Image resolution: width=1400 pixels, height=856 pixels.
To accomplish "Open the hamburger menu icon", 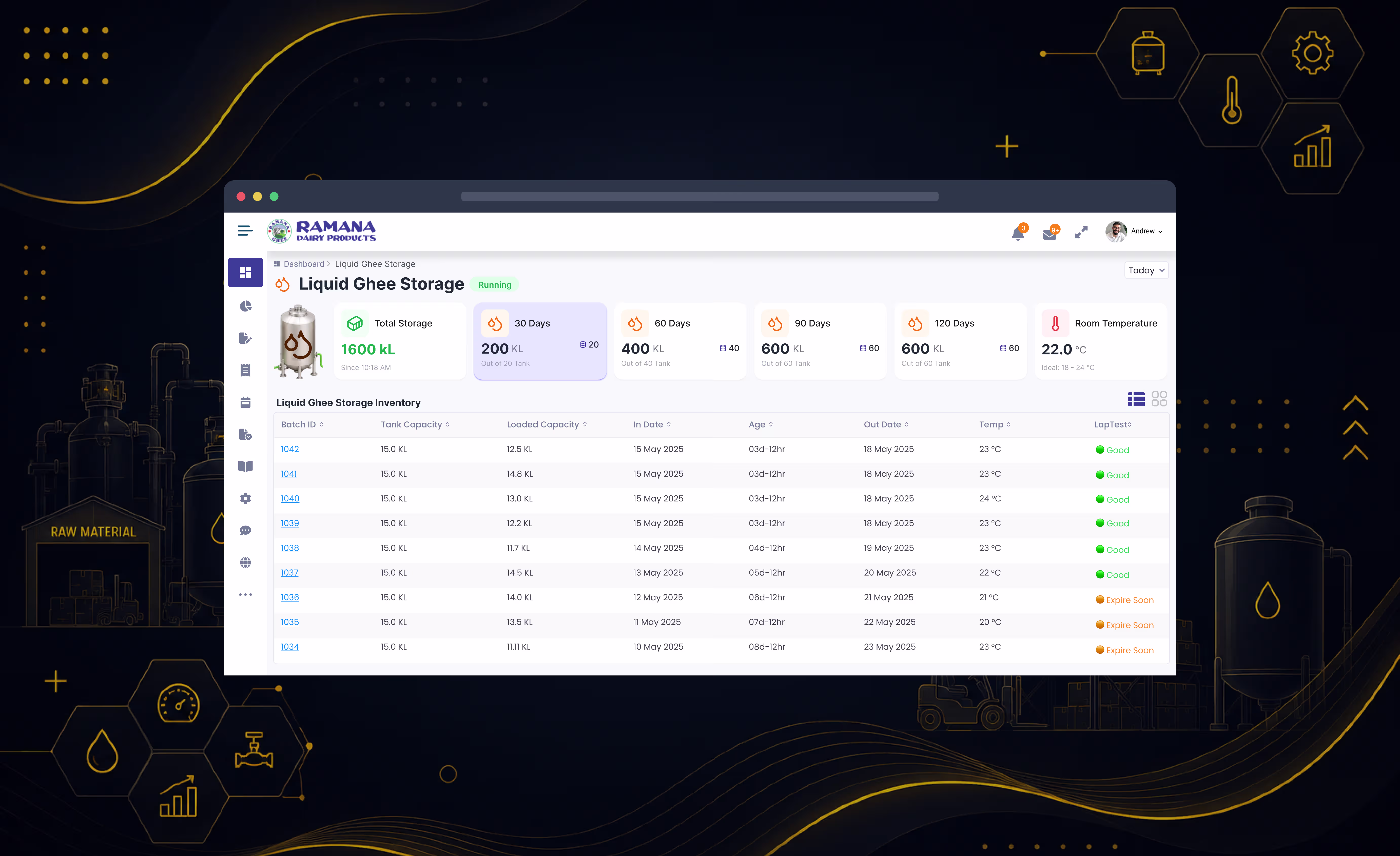I will point(245,231).
